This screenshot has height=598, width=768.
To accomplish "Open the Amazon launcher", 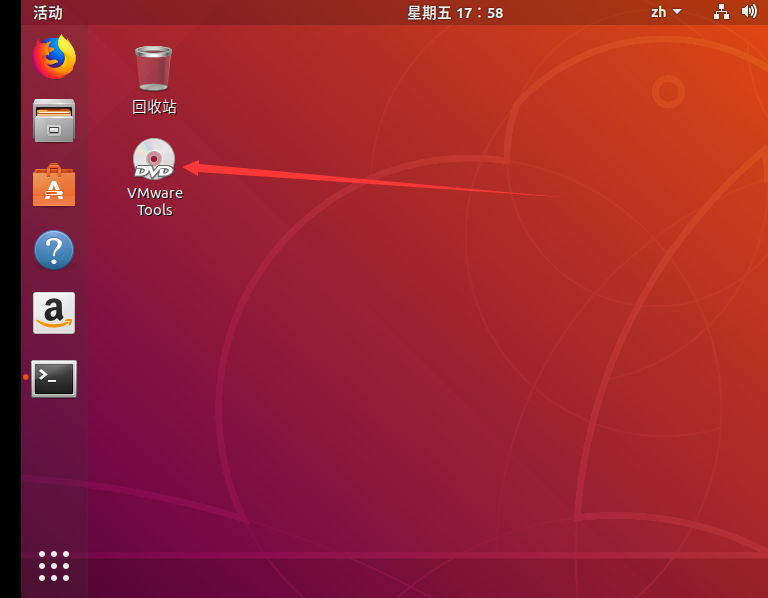I will (x=54, y=313).
